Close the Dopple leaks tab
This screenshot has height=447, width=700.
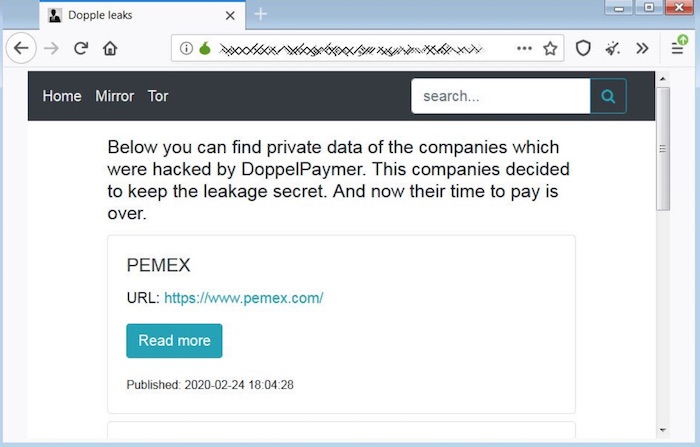pyautogui.click(x=231, y=15)
